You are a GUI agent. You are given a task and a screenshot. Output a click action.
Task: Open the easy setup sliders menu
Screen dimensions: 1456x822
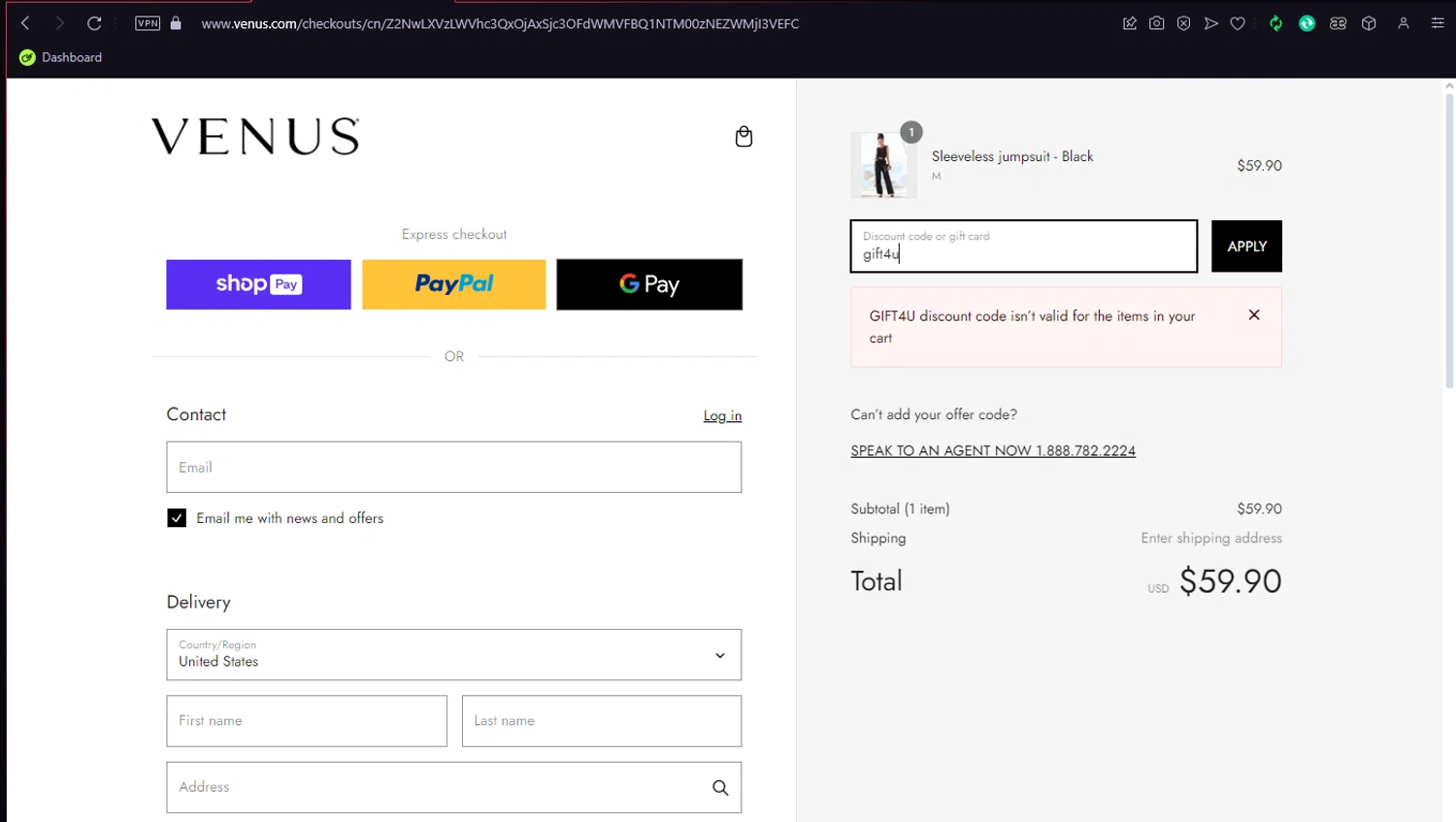(x=1438, y=23)
